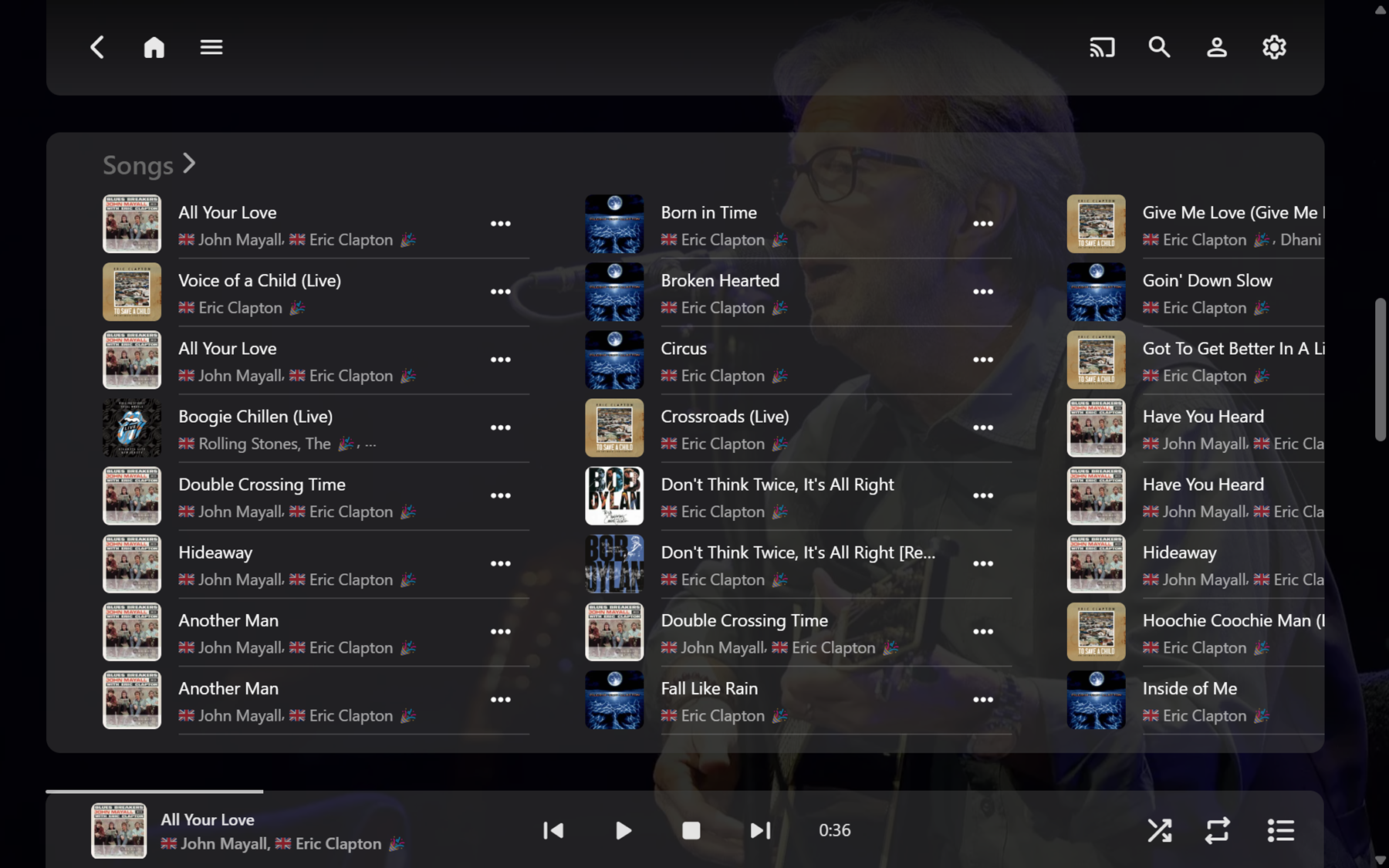Click the Voice of a Child (Live) album art
The image size is (1389, 868).
(132, 292)
